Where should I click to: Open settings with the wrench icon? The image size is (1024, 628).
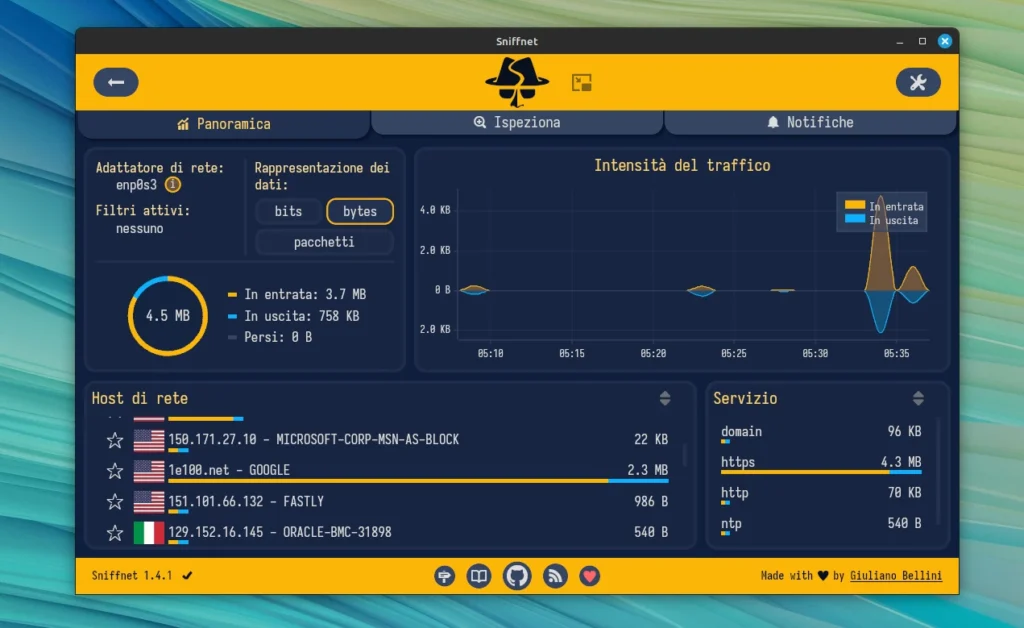(917, 82)
